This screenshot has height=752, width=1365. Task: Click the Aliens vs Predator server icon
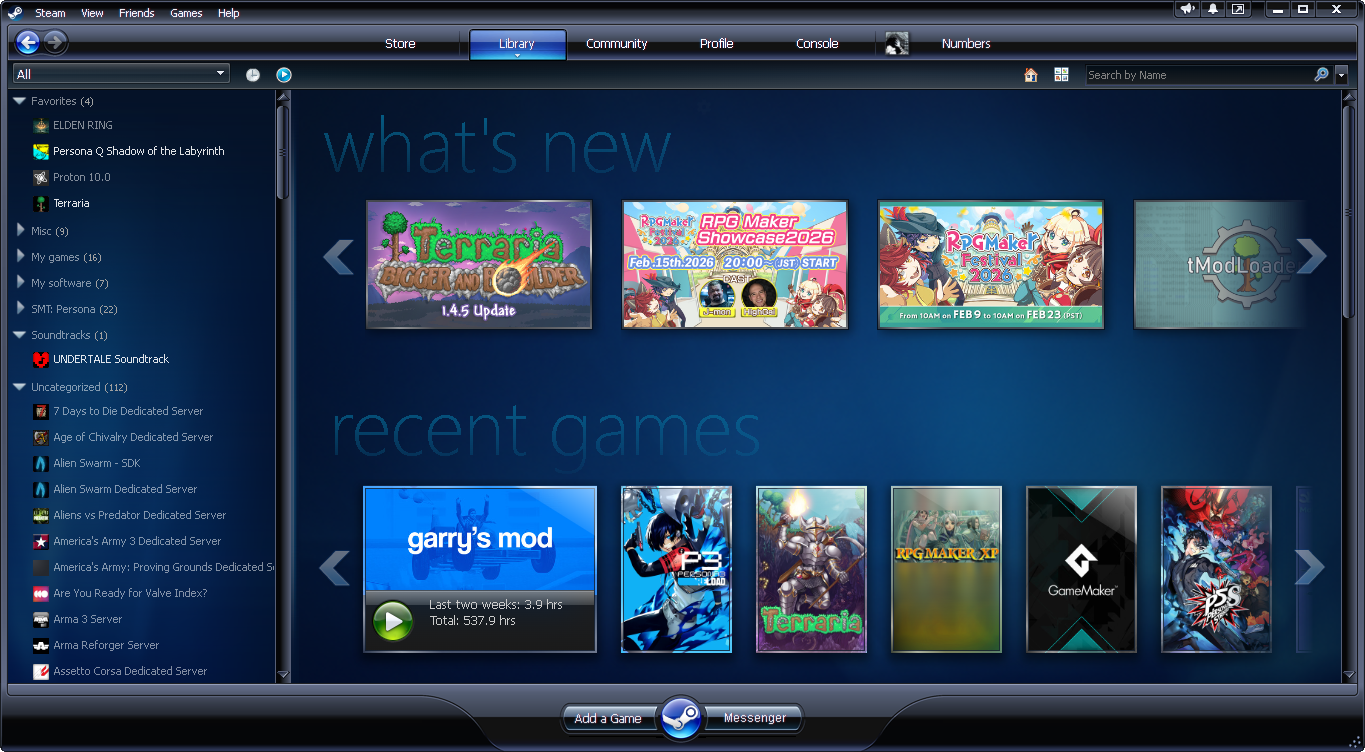(x=41, y=515)
